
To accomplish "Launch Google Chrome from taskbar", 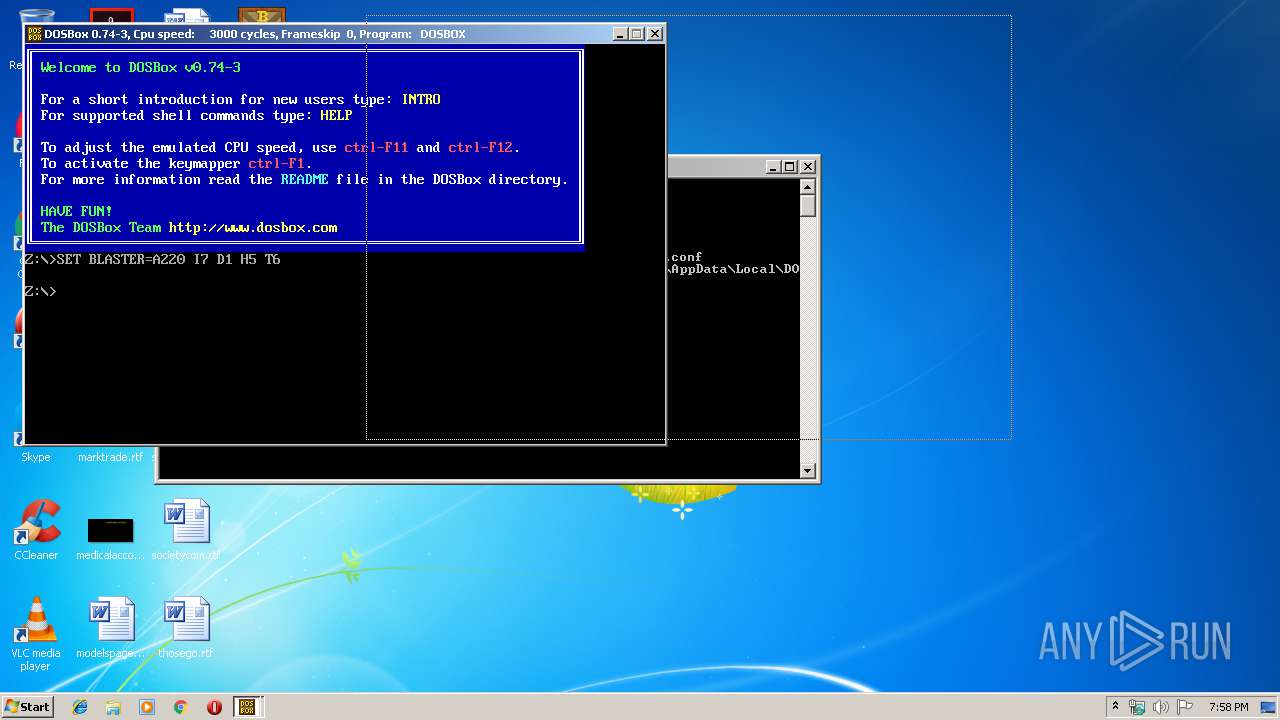I will click(181, 707).
